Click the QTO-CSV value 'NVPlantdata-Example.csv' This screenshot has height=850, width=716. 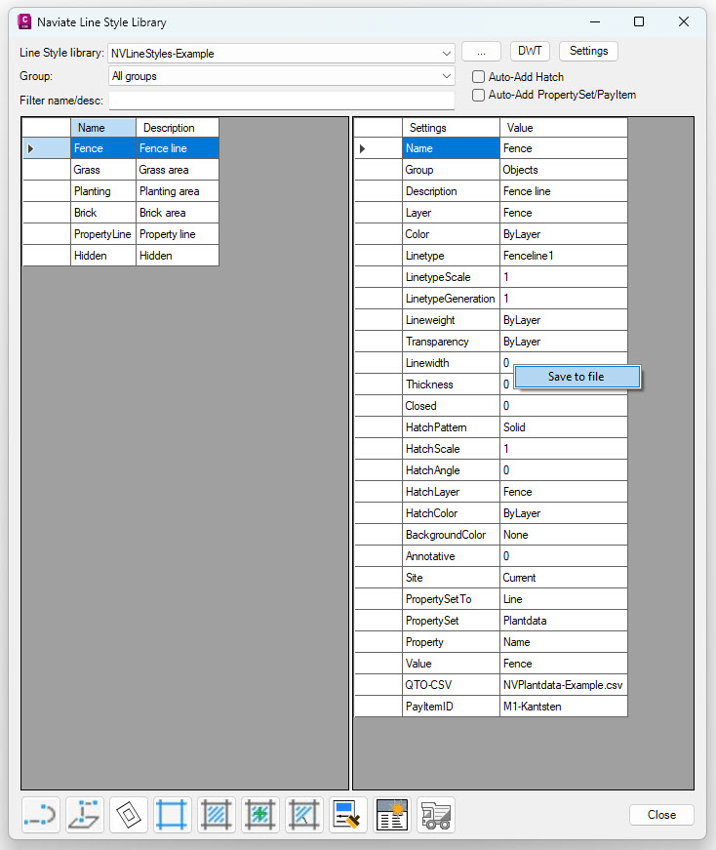564,685
